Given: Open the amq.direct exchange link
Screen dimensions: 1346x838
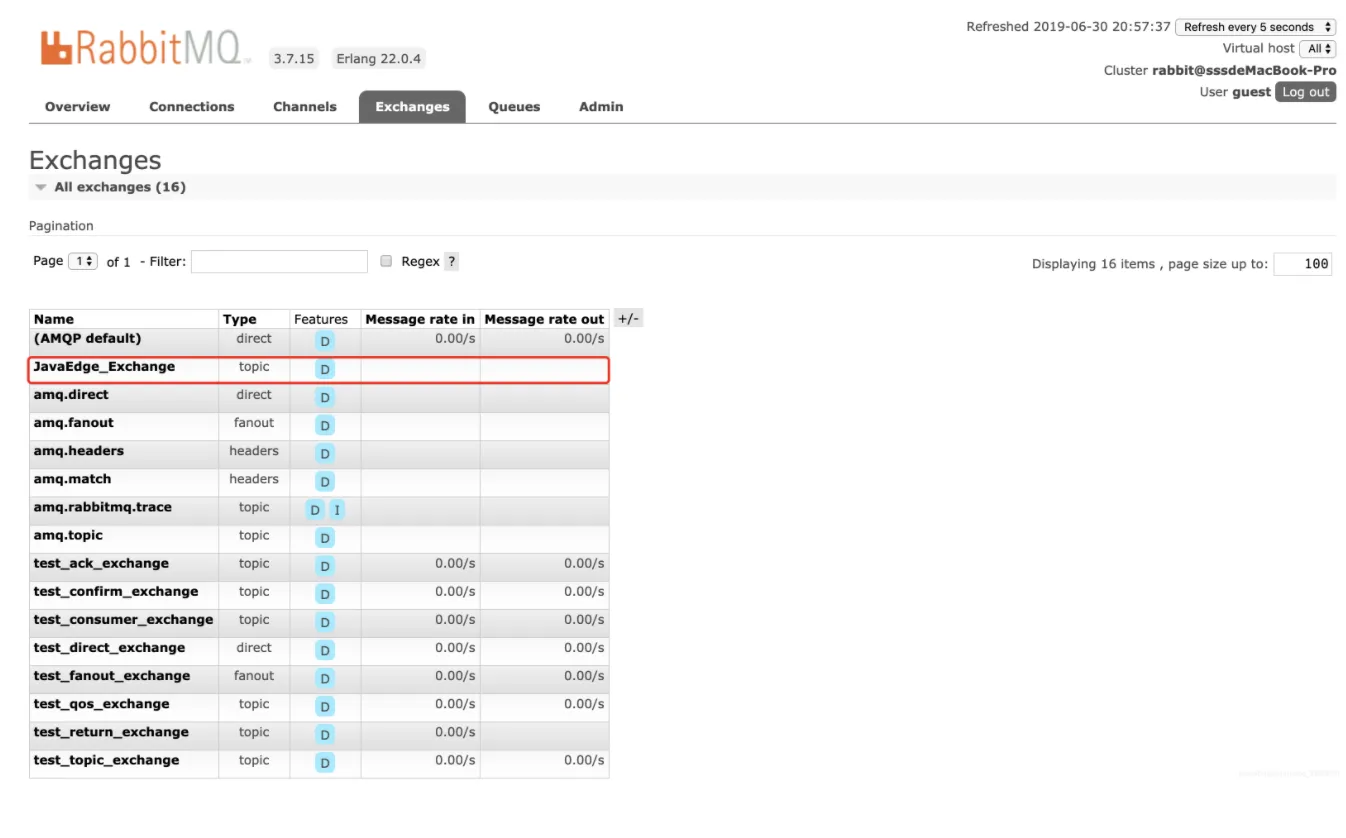Looking at the screenshot, I should tap(71, 394).
